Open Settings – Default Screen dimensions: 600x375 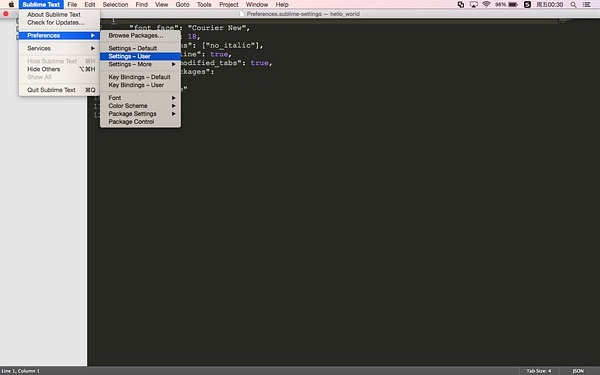click(x=140, y=48)
